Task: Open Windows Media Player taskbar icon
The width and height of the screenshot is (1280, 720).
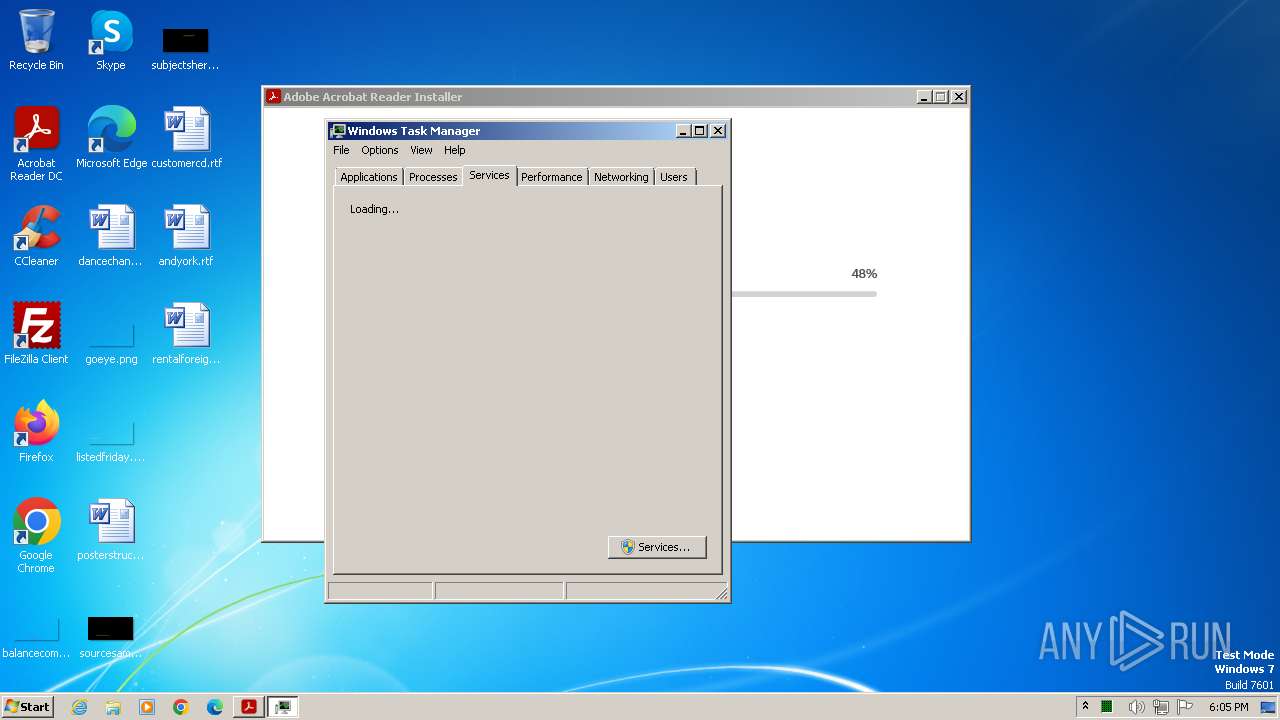Action: [x=147, y=707]
